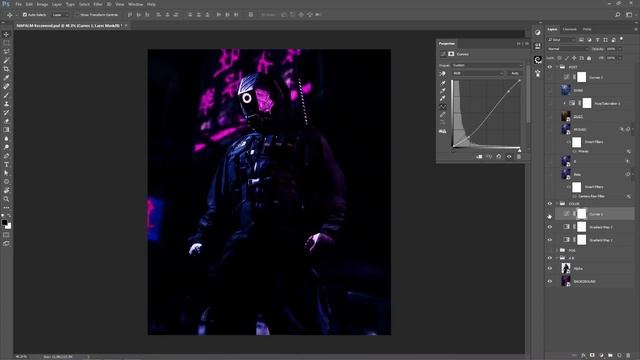The height and width of the screenshot is (360, 640).
Task: Hide the Gradient Map 1 layer
Action: point(550,240)
